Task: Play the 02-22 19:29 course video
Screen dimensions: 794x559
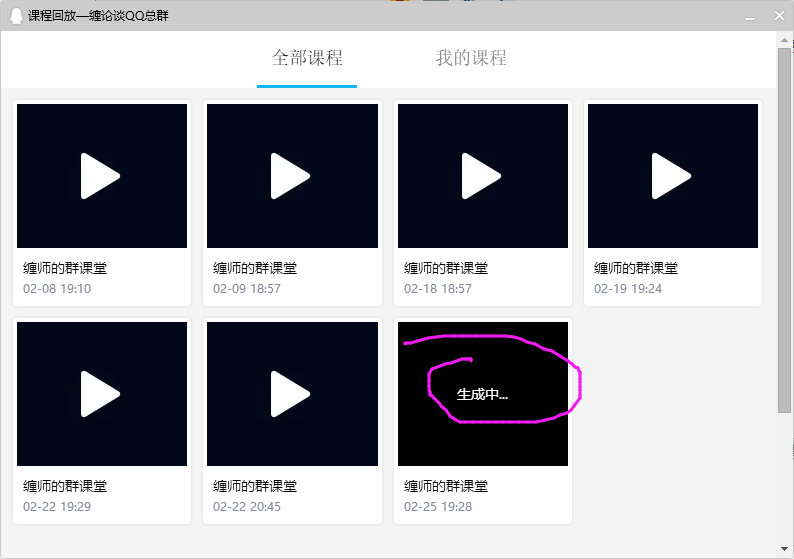Action: pyautogui.click(x=102, y=394)
